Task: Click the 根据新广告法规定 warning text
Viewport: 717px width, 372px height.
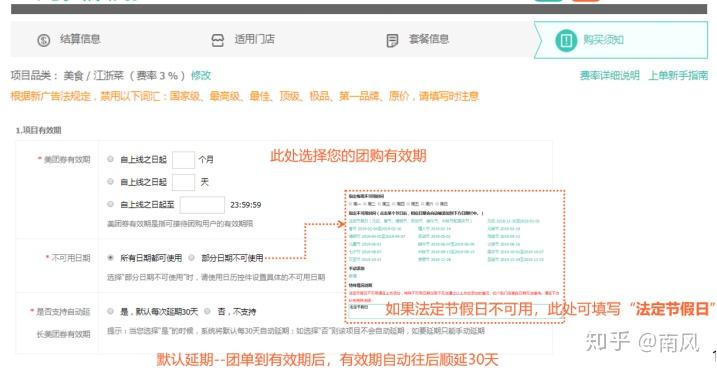Action: pos(245,96)
